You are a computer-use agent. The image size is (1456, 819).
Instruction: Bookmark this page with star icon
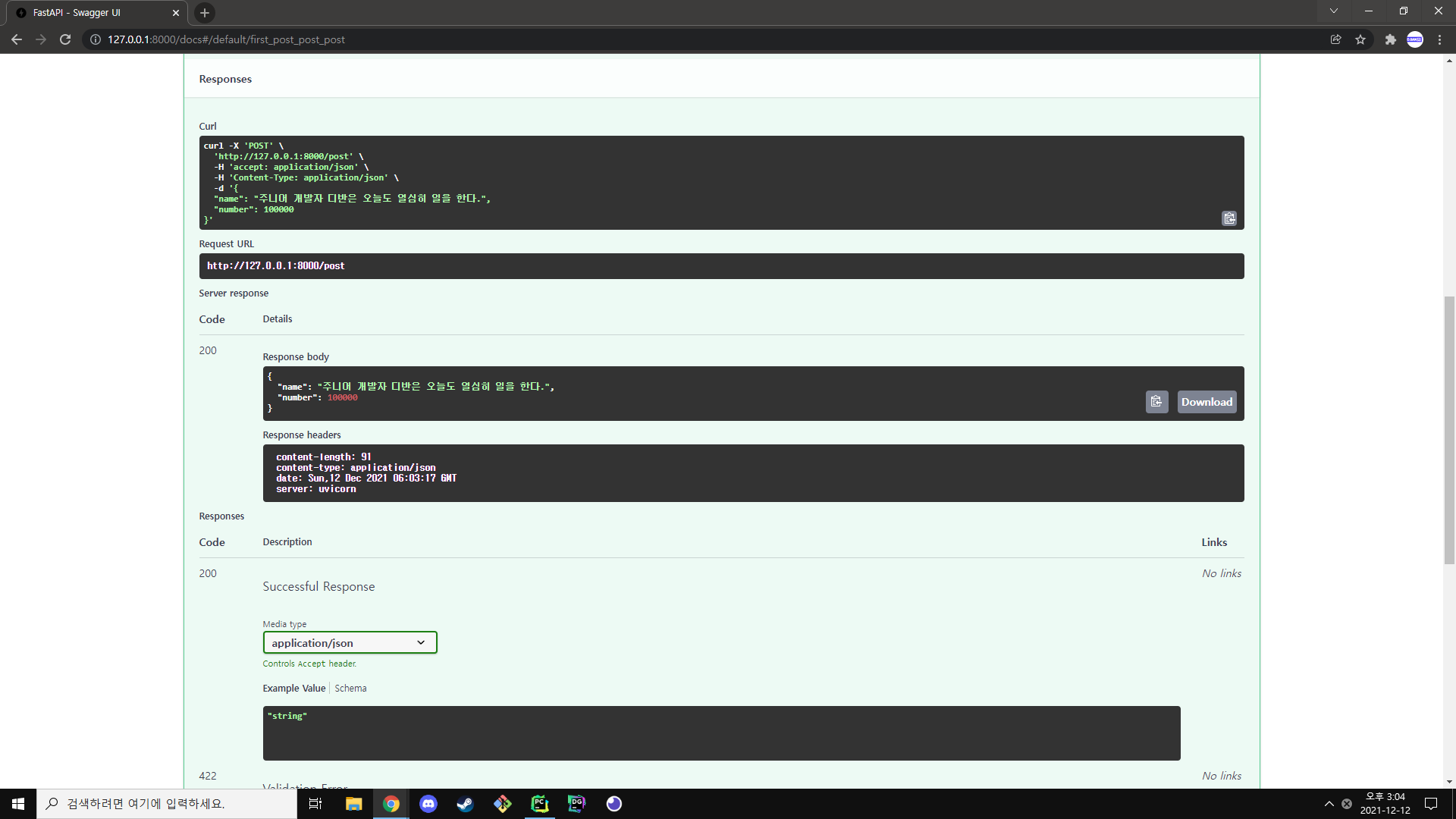click(1360, 39)
